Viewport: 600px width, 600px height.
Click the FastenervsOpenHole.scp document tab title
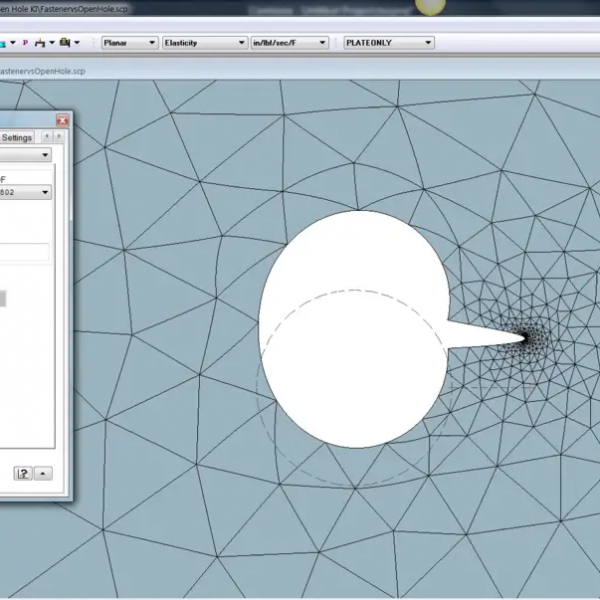tap(42, 72)
